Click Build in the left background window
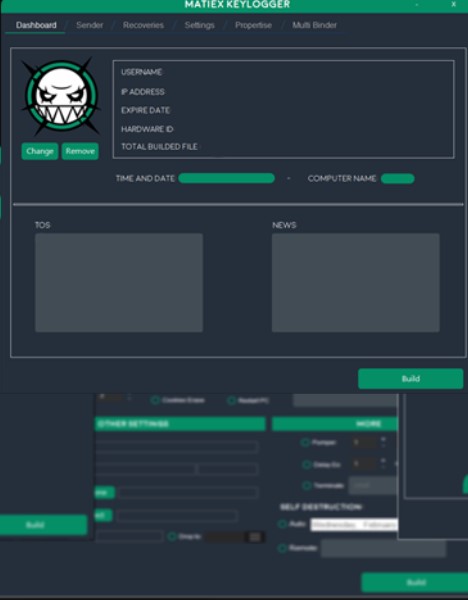 pyautogui.click(x=44, y=525)
